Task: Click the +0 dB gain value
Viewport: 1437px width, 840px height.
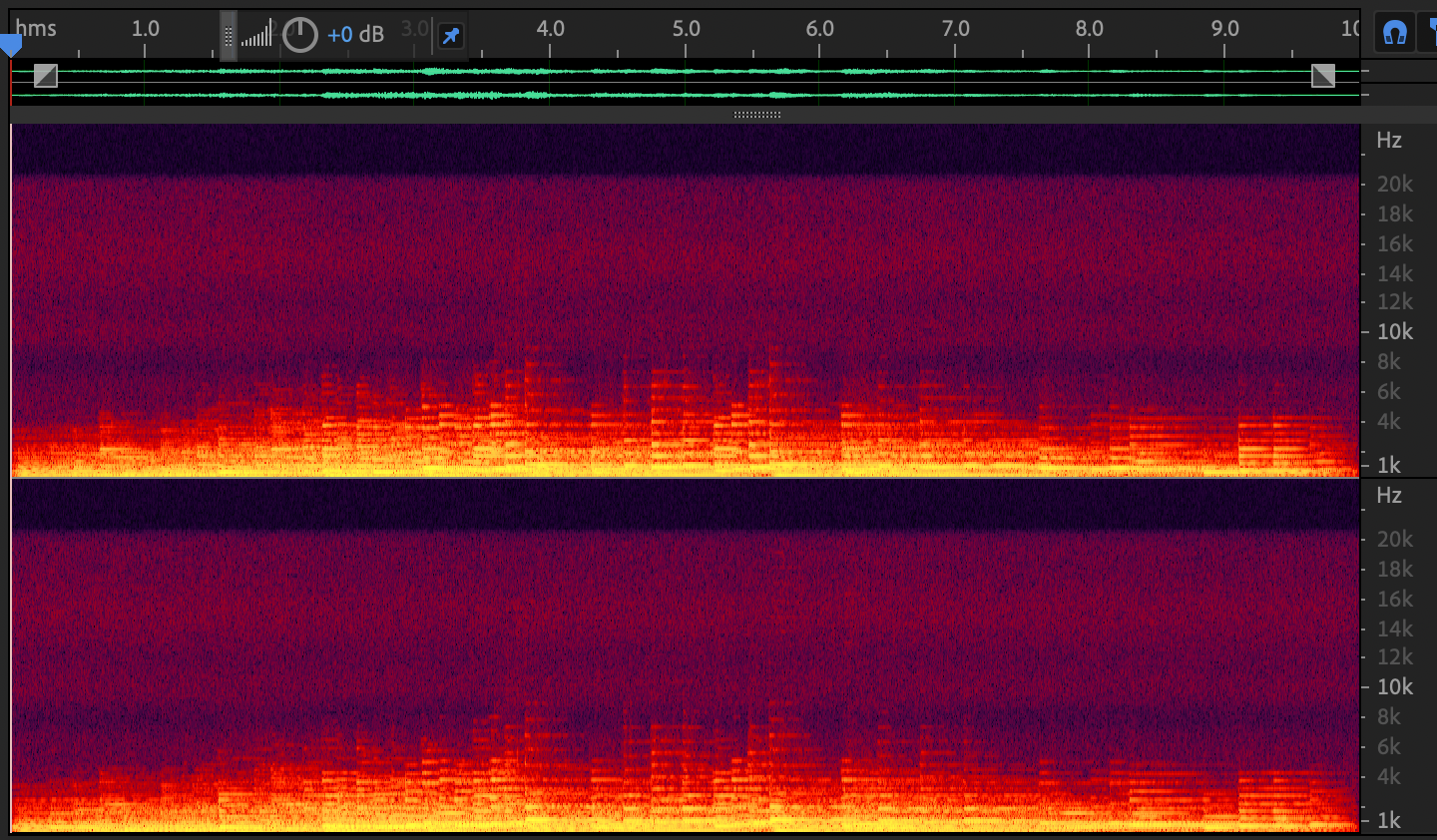Action: coord(355,35)
